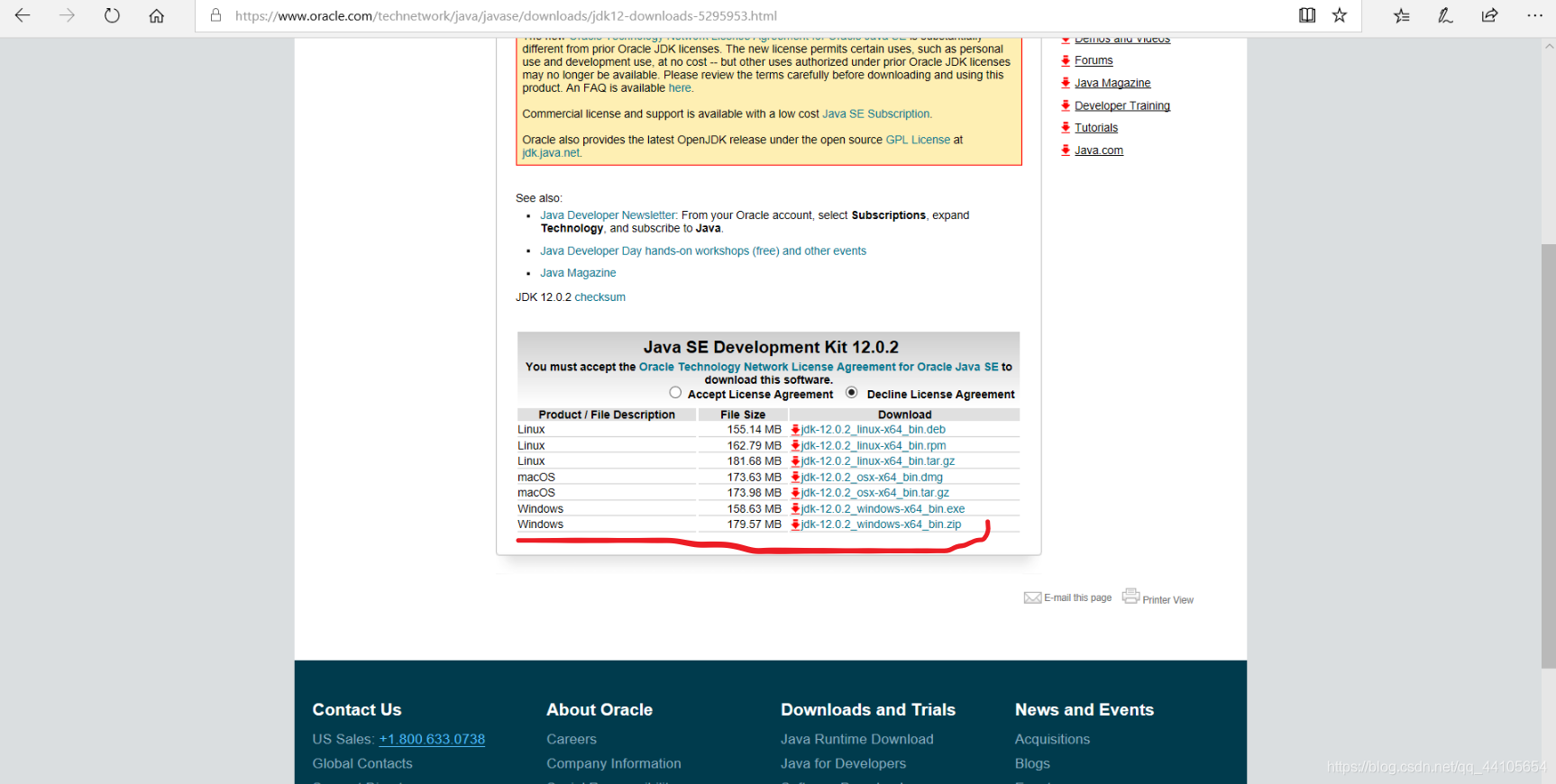Viewport: 1556px width, 784px height.
Task: Click the share page icon
Action: pos(1489,15)
